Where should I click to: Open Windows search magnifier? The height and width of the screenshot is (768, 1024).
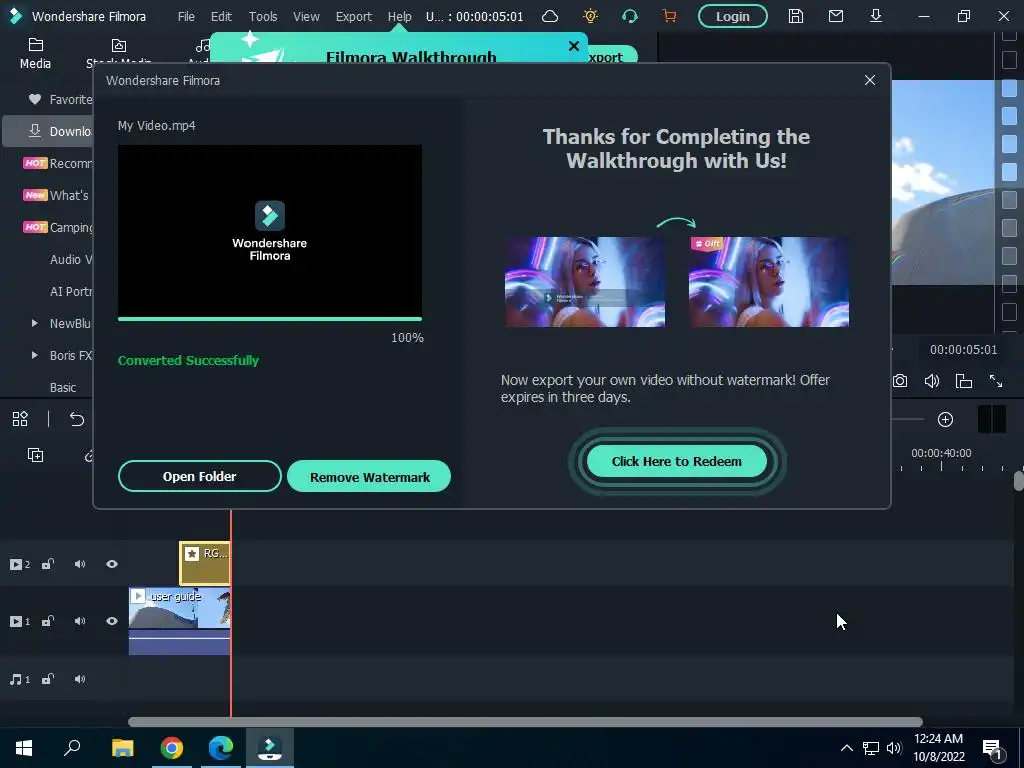[x=72, y=748]
